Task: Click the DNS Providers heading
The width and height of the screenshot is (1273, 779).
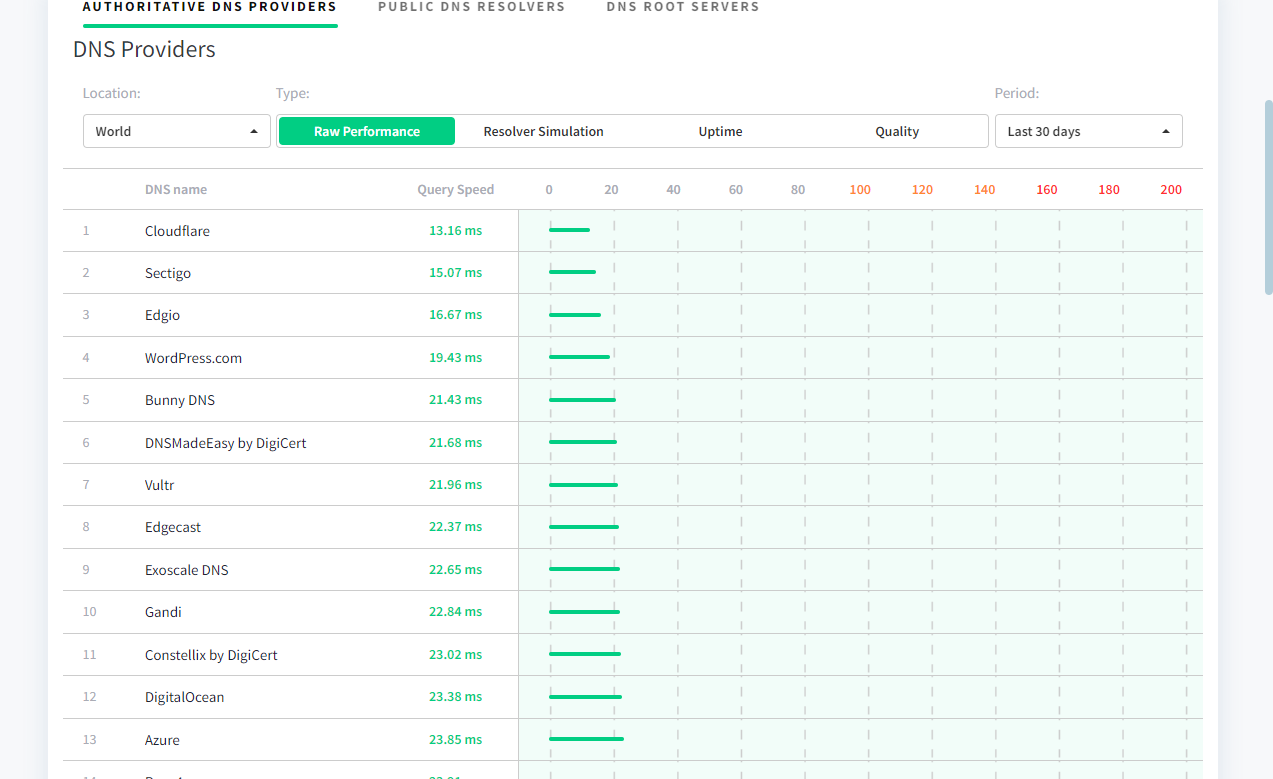Action: click(x=144, y=50)
